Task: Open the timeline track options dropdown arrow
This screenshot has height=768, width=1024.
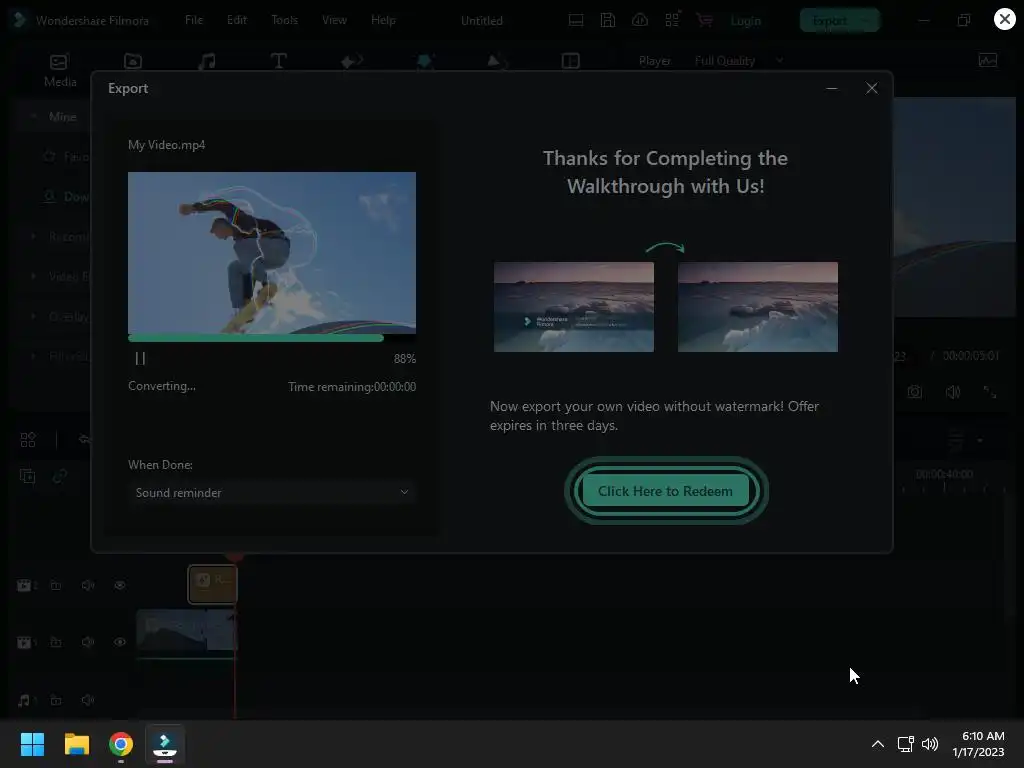Action: click(x=980, y=440)
